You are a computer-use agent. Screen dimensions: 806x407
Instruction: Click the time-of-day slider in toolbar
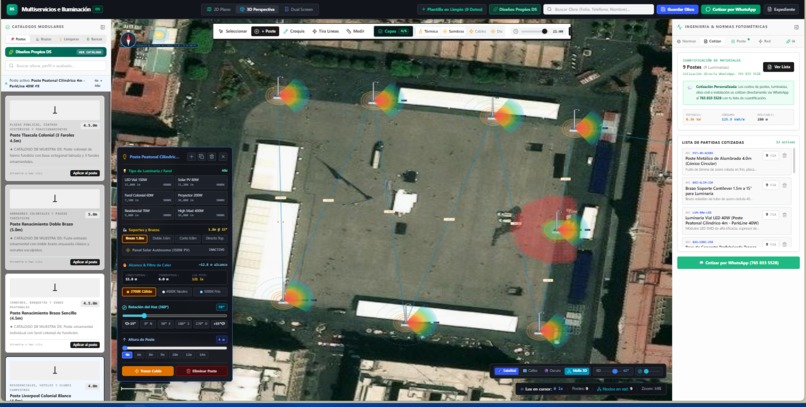535,31
